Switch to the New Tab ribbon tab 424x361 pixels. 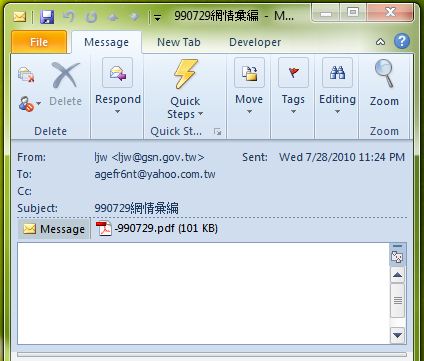coord(179,42)
